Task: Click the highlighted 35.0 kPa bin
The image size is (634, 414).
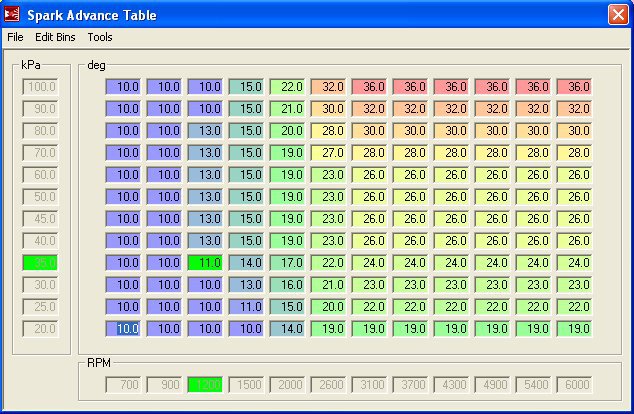Action: click(41, 262)
